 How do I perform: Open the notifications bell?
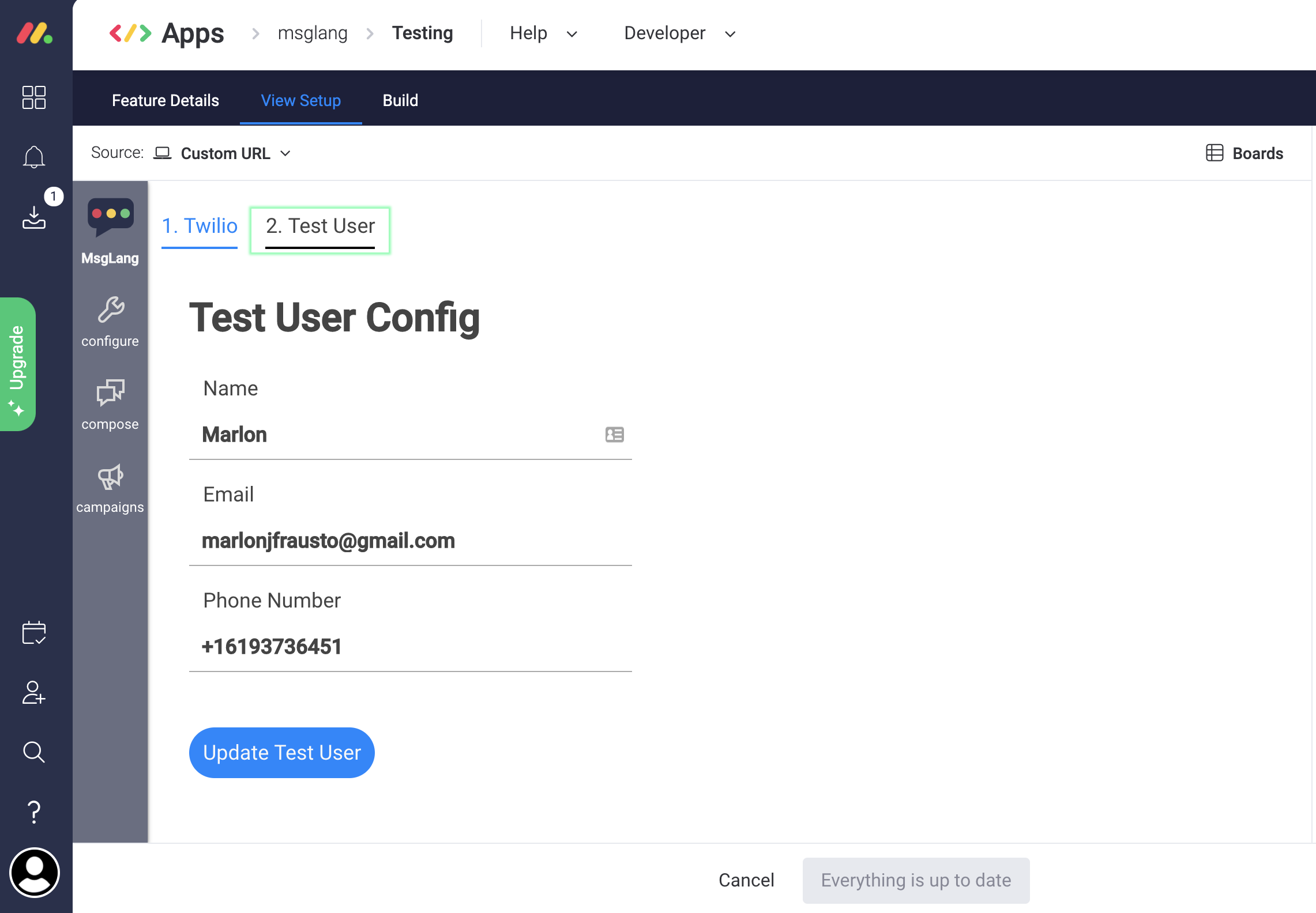[x=34, y=157]
